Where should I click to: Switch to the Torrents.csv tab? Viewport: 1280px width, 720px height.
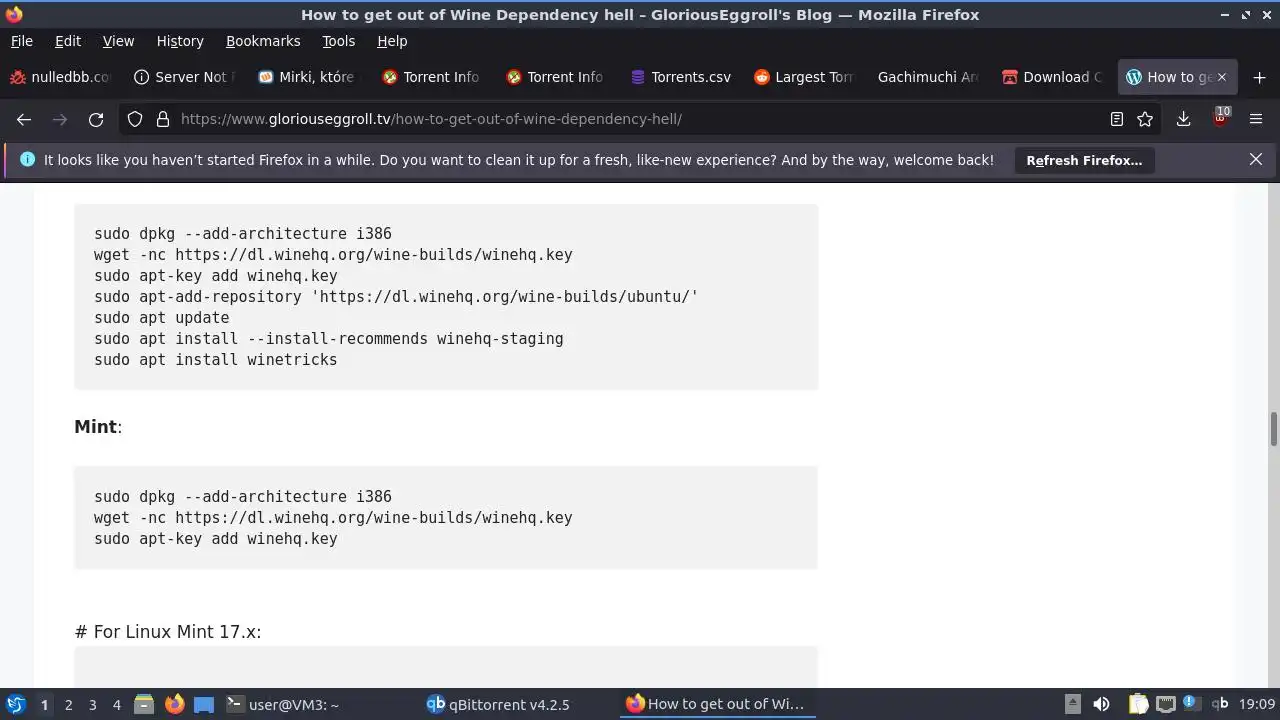[x=681, y=77]
